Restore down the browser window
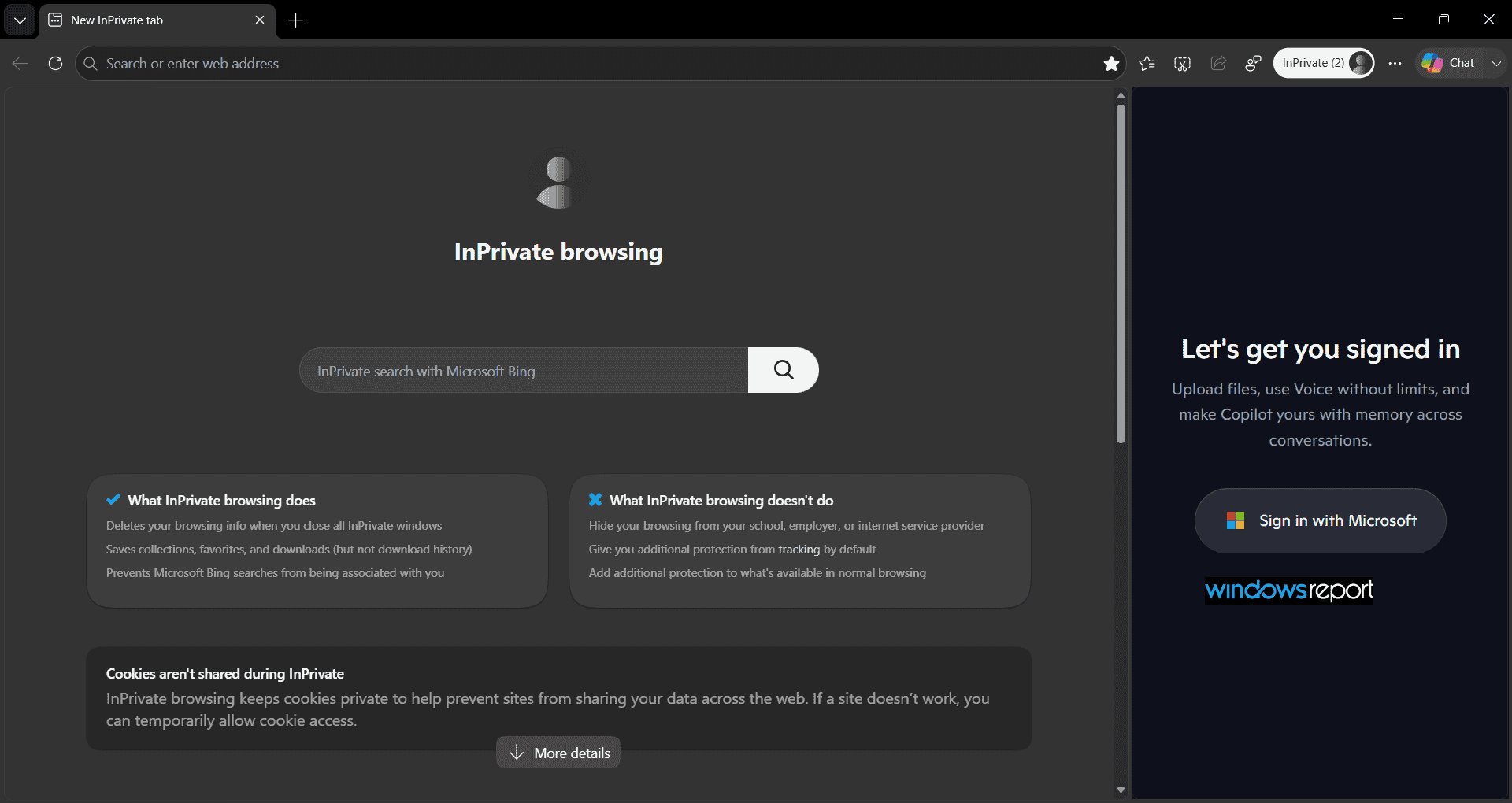1512x803 pixels. click(1443, 20)
